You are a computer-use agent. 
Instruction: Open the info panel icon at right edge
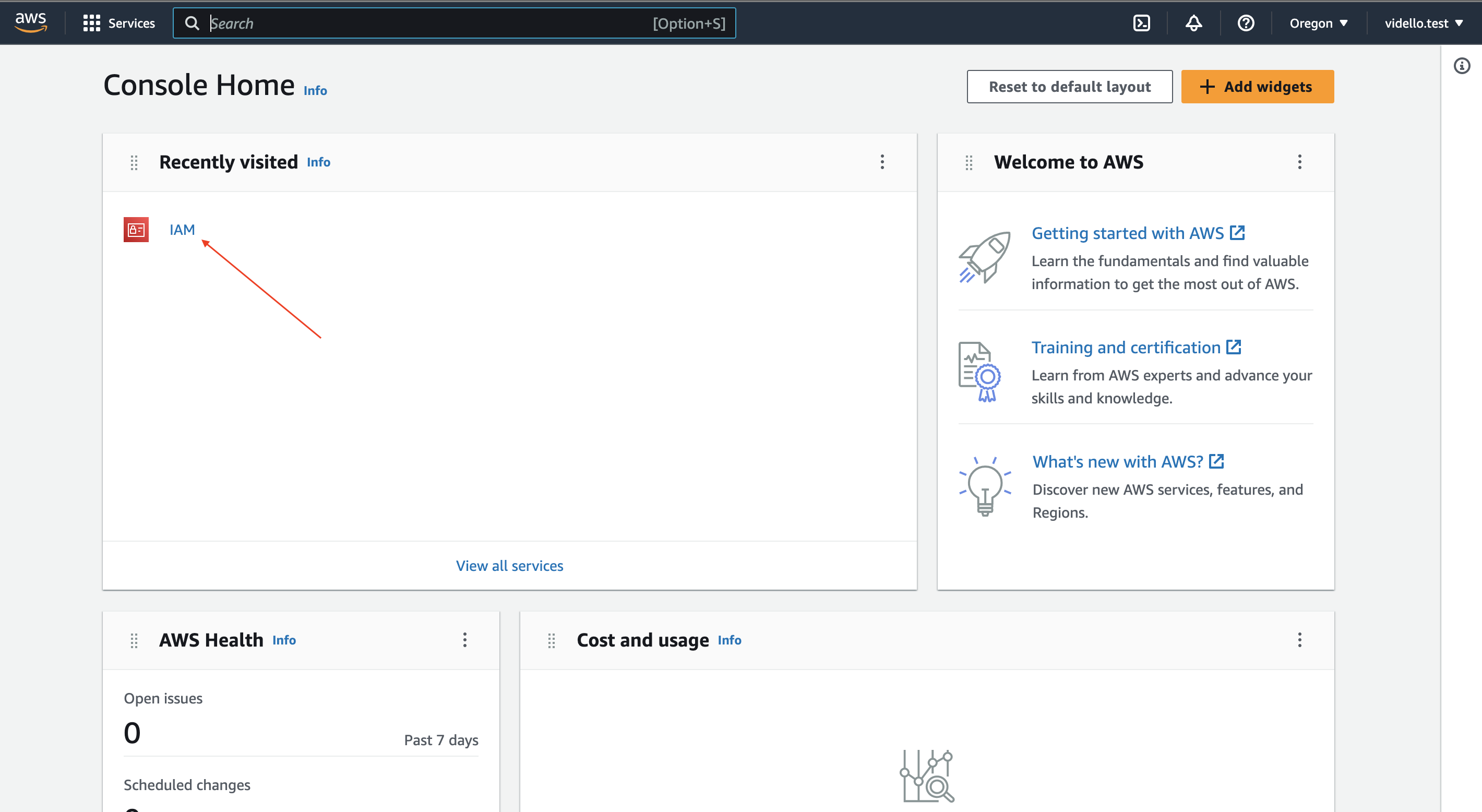point(1462,66)
